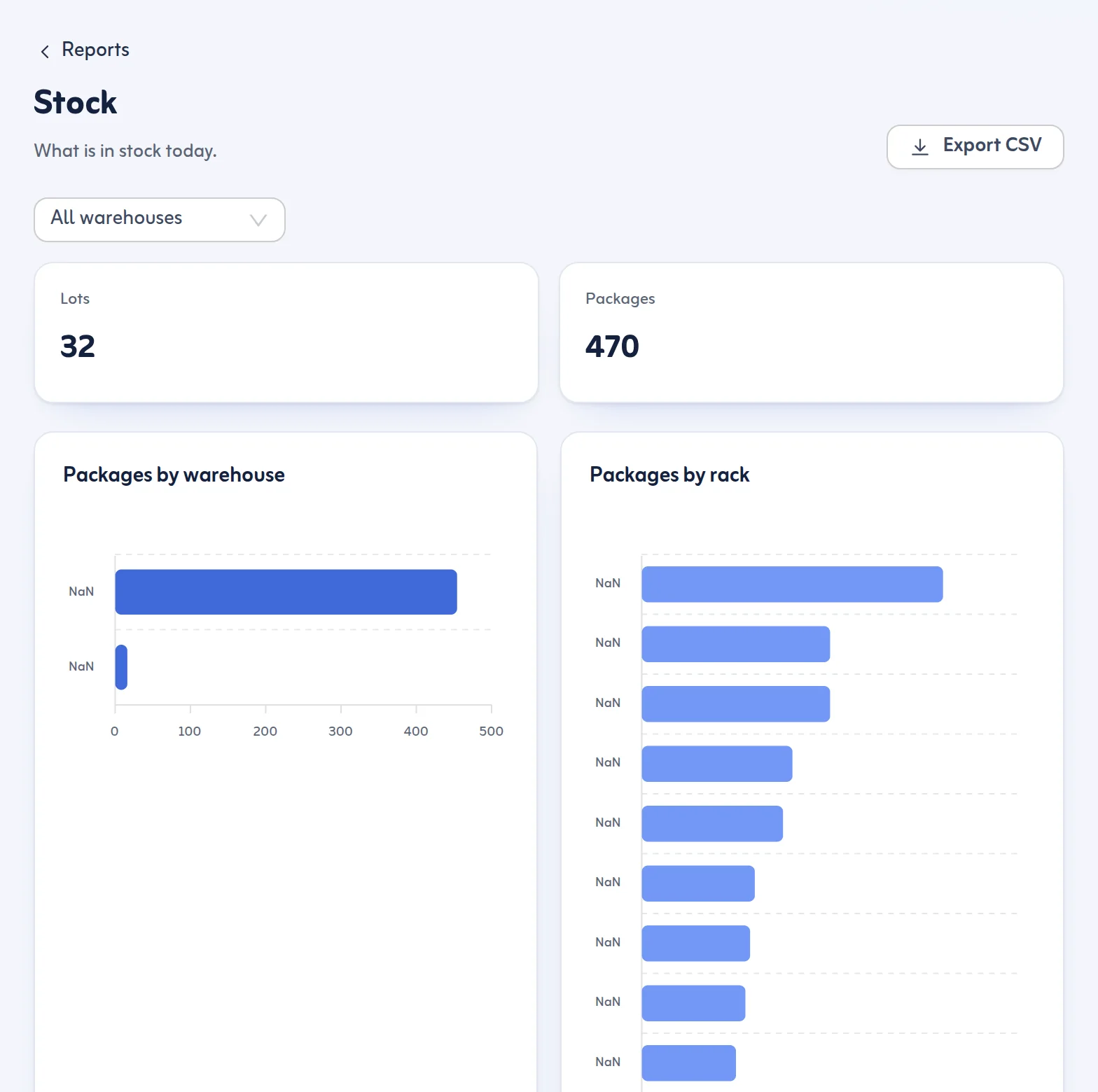This screenshot has height=1092, width=1098.
Task: Click the '200' axis label in warehouse chart
Action: 265,731
